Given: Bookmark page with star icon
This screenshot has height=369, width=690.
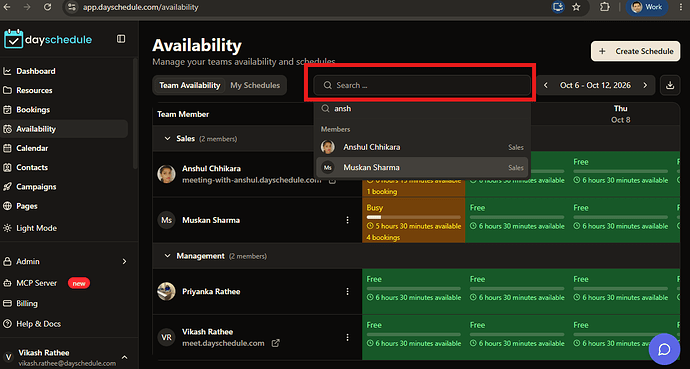Looking at the screenshot, I should coord(576,7).
